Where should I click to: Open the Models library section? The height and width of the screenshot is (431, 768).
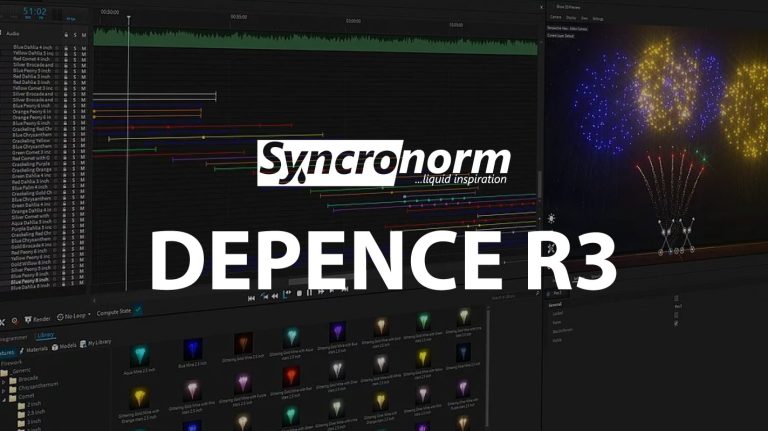point(67,344)
